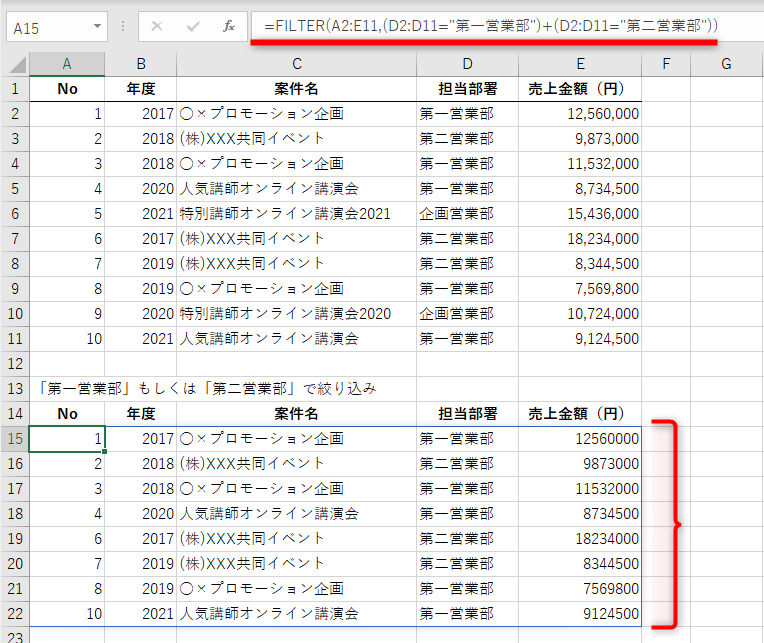Click the Insert Function fx icon
This screenshot has height=643, width=764.
(x=229, y=26)
